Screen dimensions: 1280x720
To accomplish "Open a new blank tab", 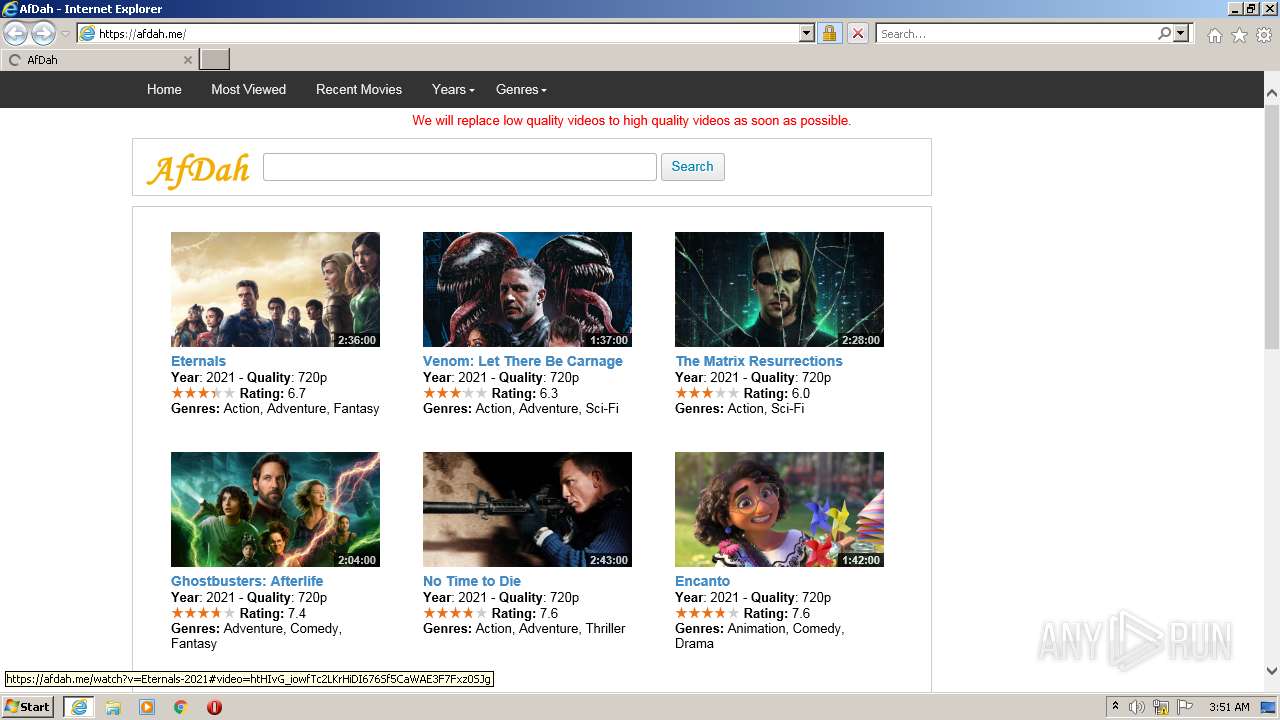I will 215,59.
